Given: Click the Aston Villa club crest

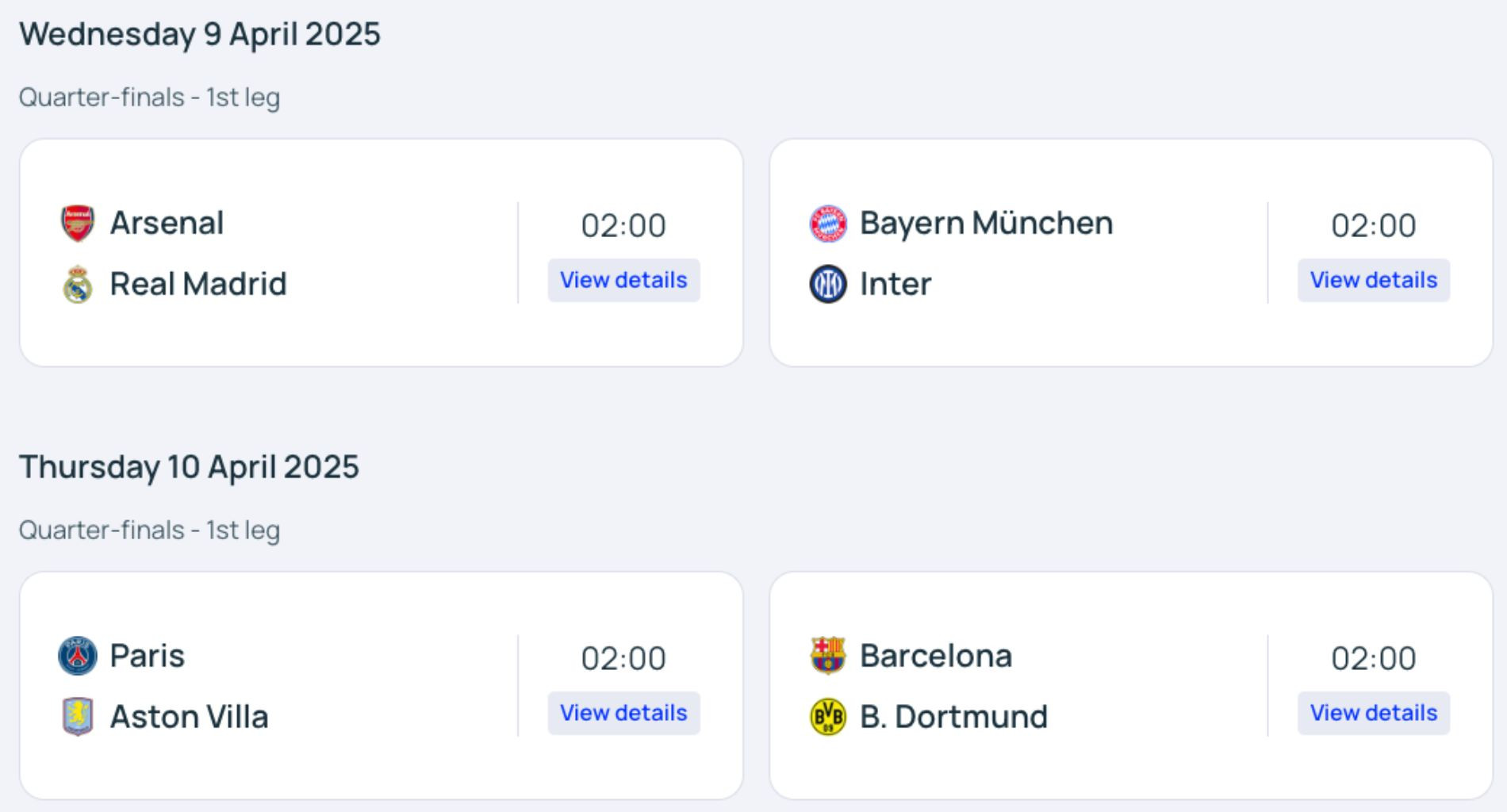Looking at the screenshot, I should pos(78,717).
